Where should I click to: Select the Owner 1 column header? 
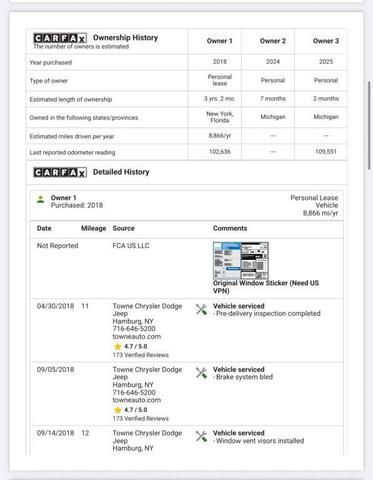pyautogui.click(x=220, y=41)
